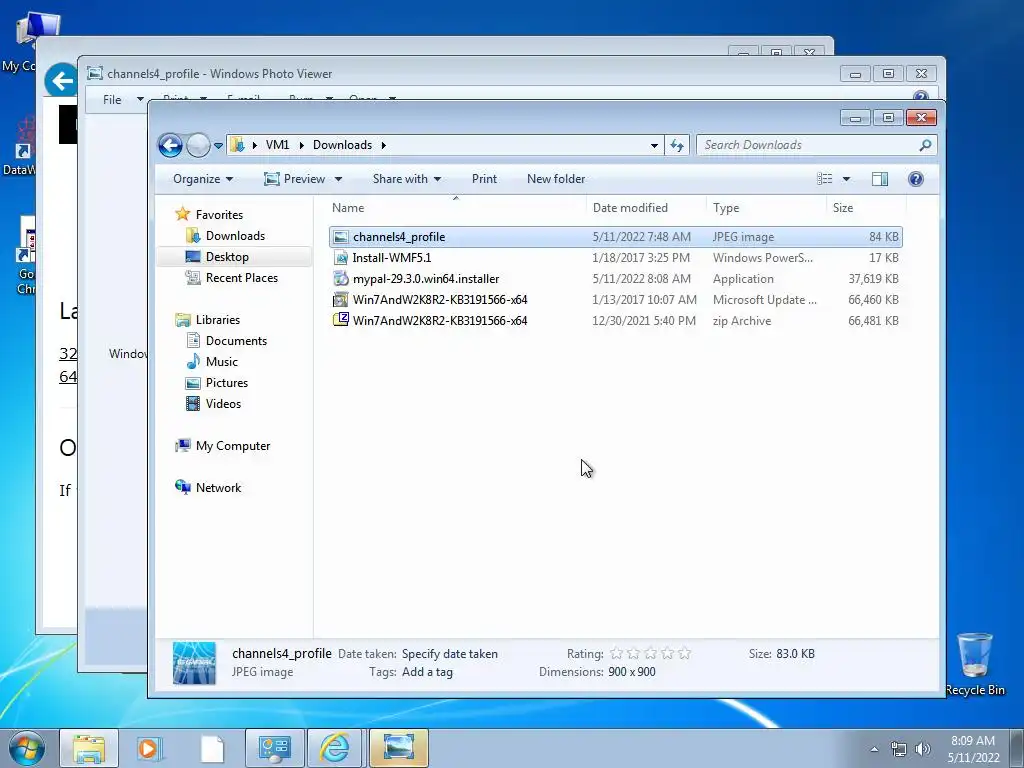Click details pane channels4_profile thumbnail
The image size is (1024, 768).
[194, 663]
